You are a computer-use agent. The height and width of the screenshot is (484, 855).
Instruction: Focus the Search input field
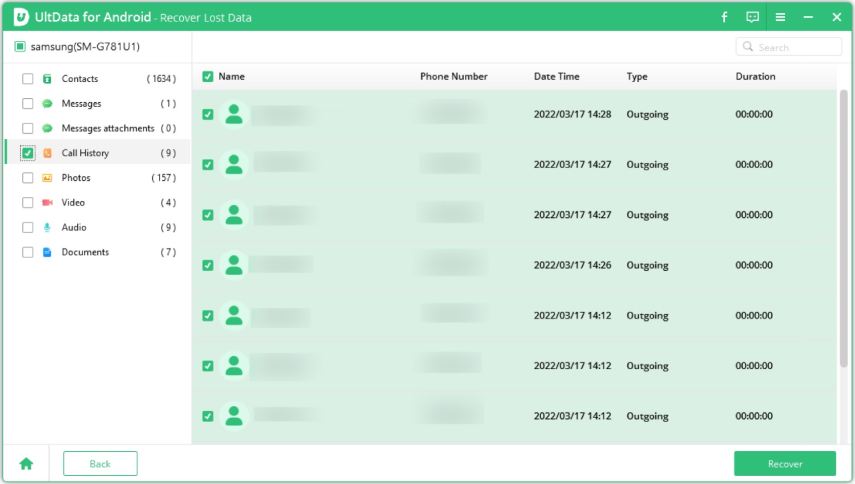coord(788,47)
